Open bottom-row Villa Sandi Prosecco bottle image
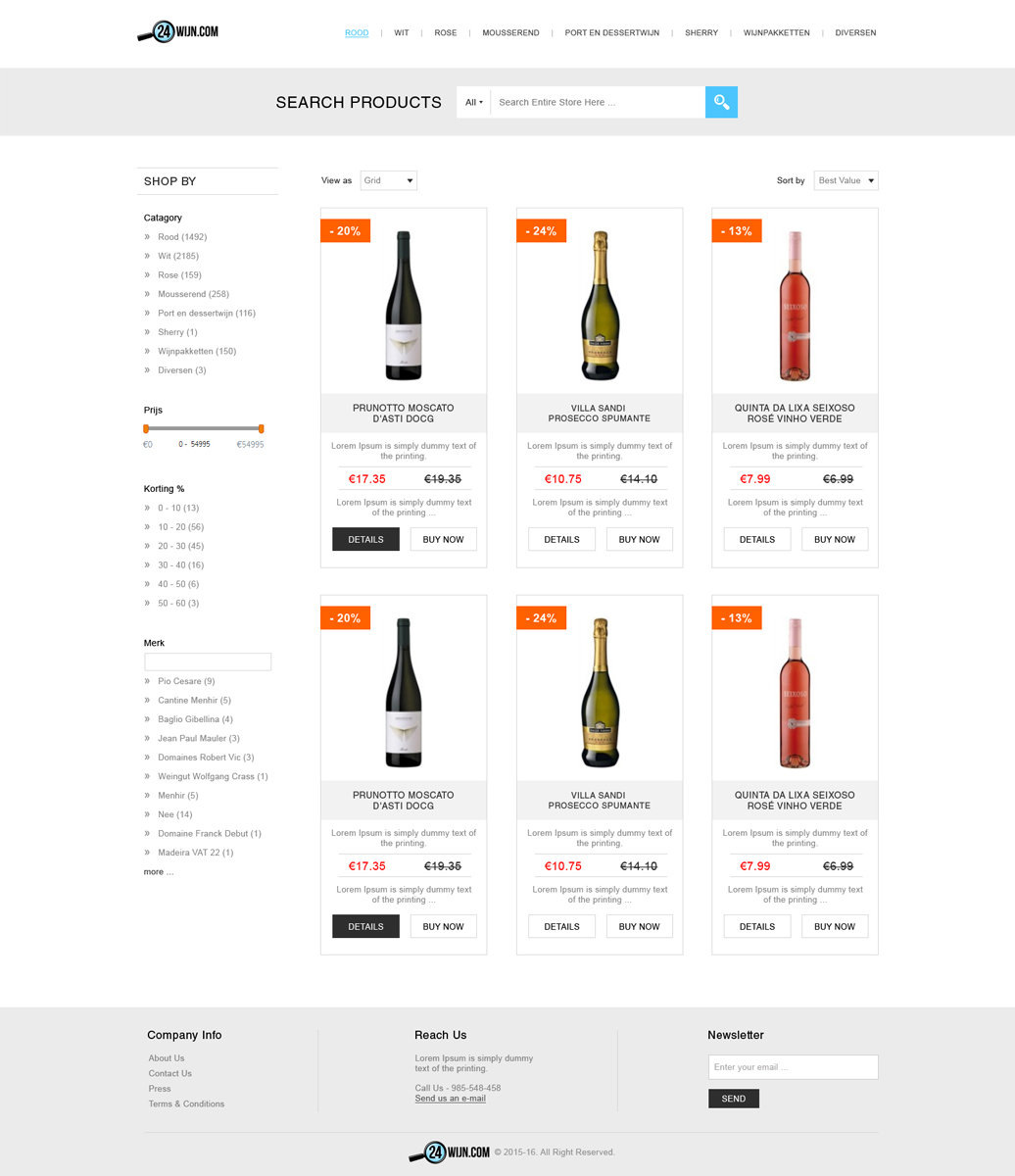This screenshot has height=1176, width=1015. tap(600, 693)
